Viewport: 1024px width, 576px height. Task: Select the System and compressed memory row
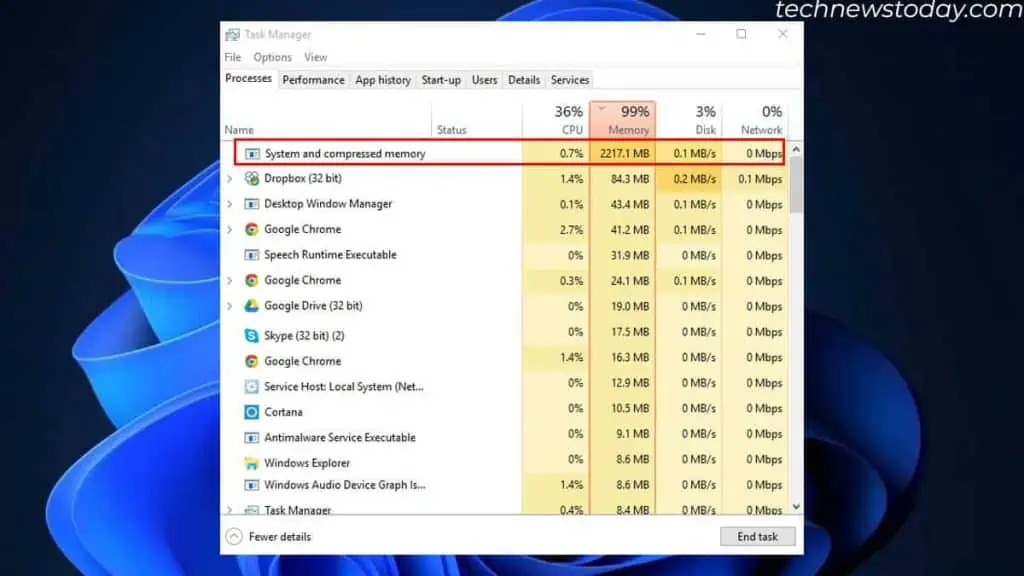(x=509, y=153)
